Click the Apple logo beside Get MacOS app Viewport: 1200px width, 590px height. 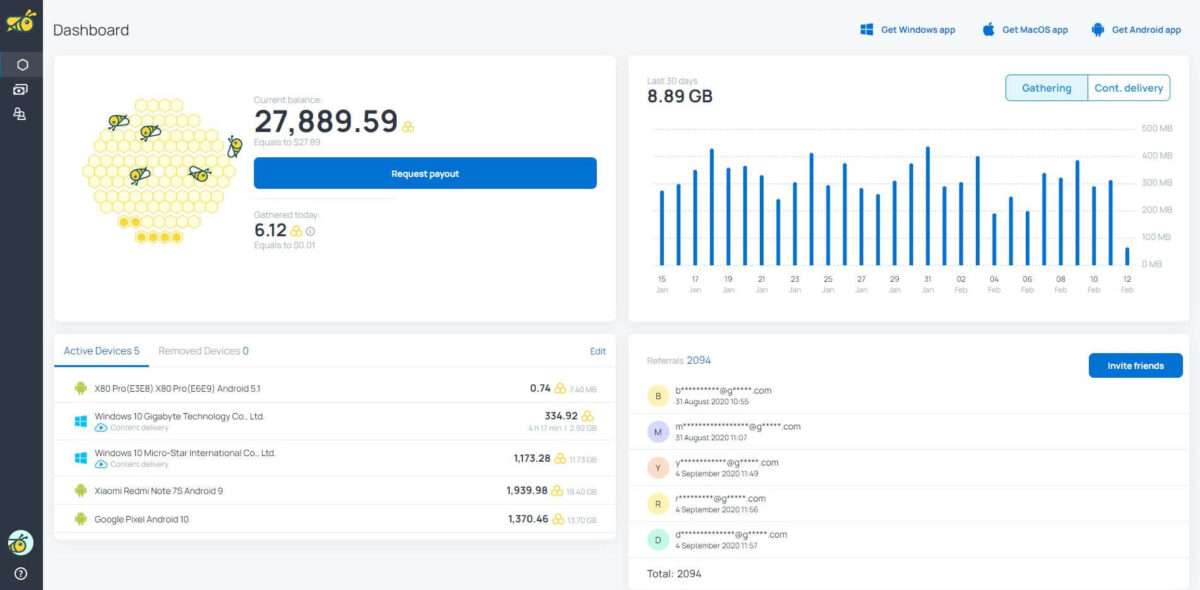(988, 29)
